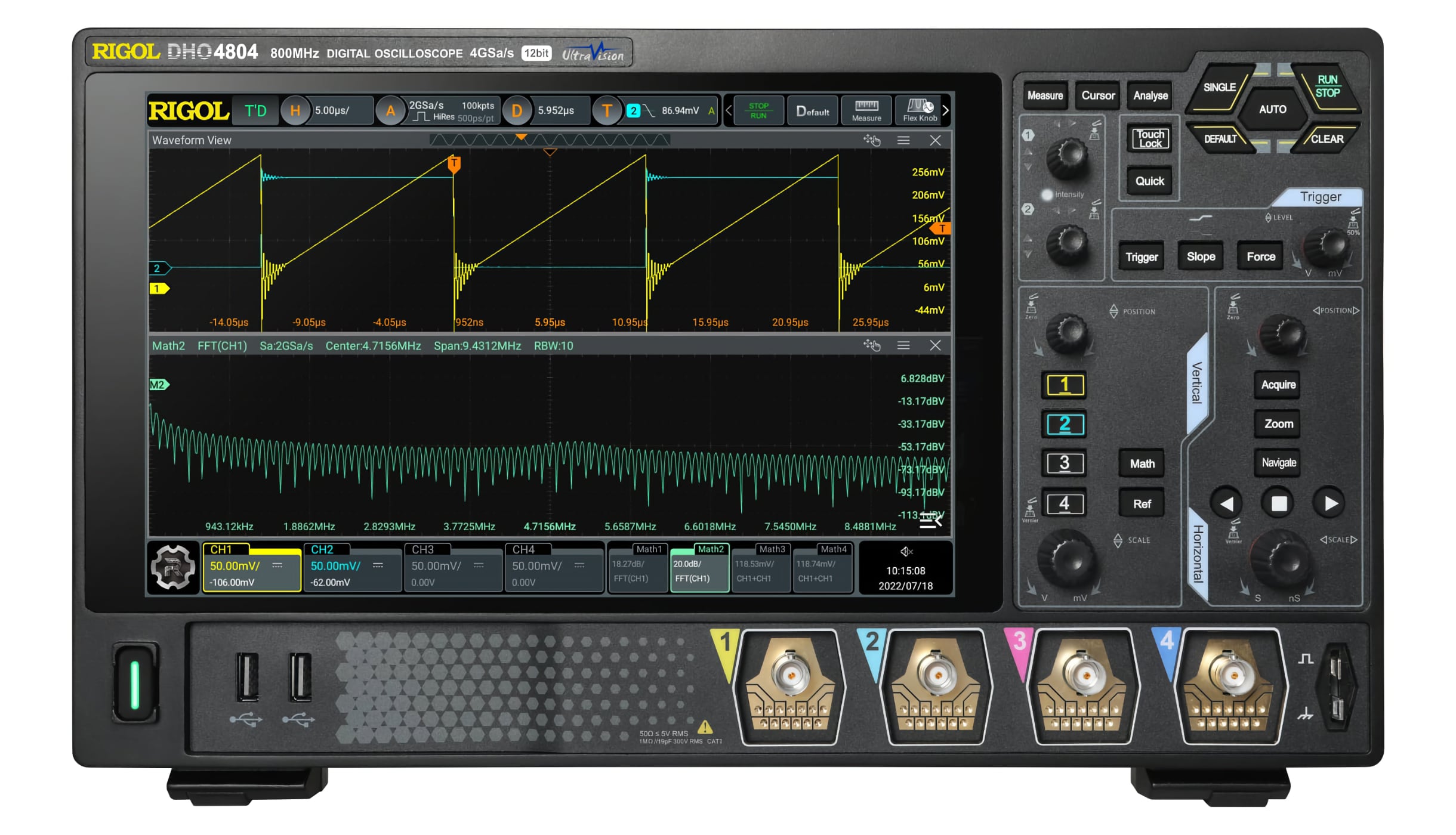This screenshot has height=835, width=1456.
Task: Select the Math1 label tab
Action: click(649, 549)
